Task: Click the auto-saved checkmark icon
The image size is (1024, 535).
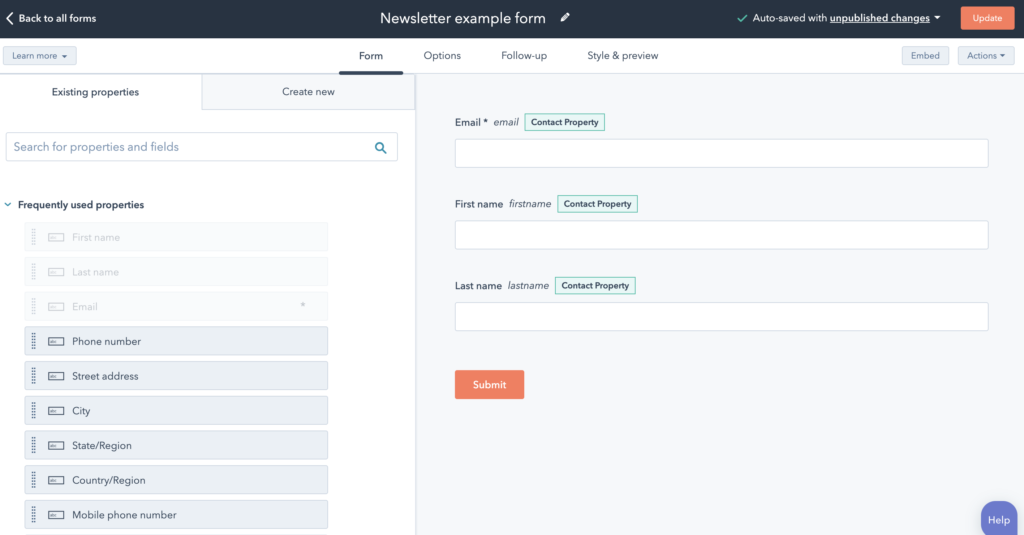Action: [742, 18]
